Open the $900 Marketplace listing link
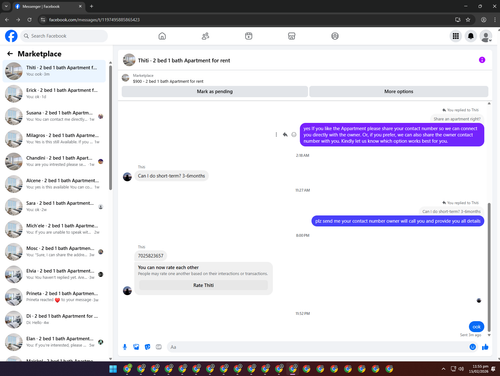 [168, 81]
